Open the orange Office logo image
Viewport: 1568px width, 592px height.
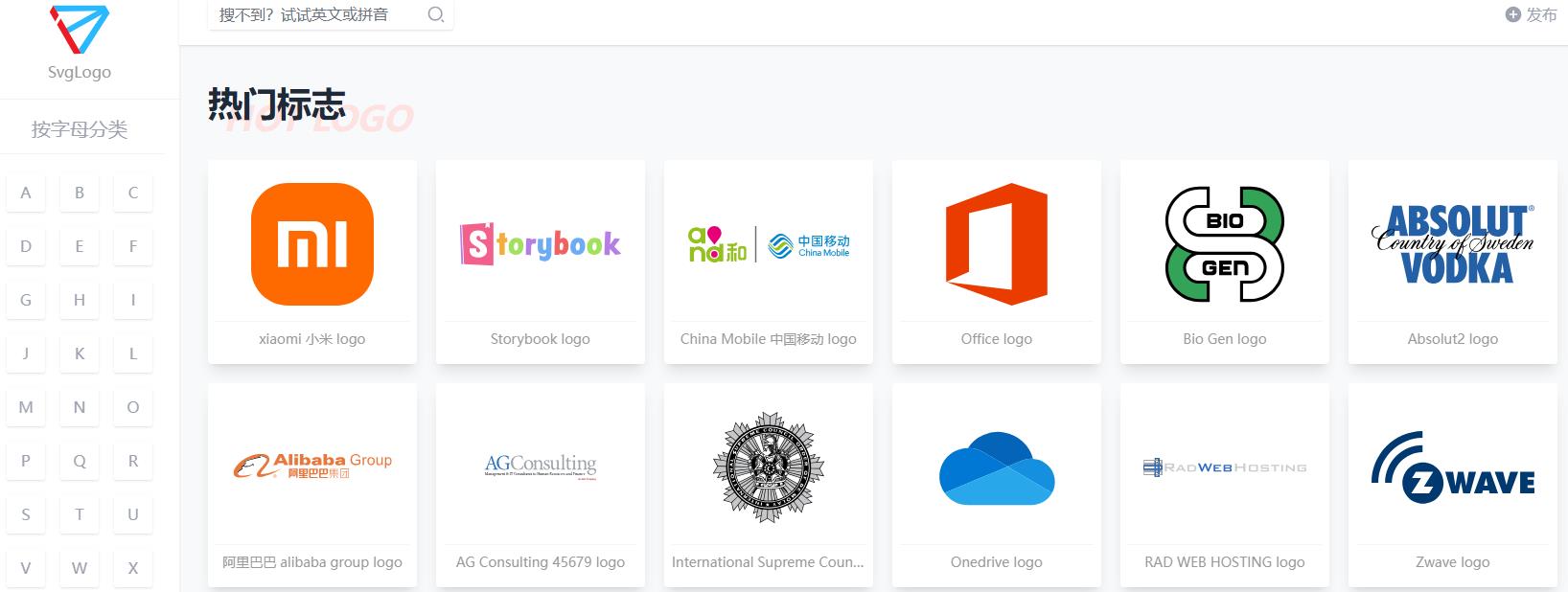pos(997,244)
